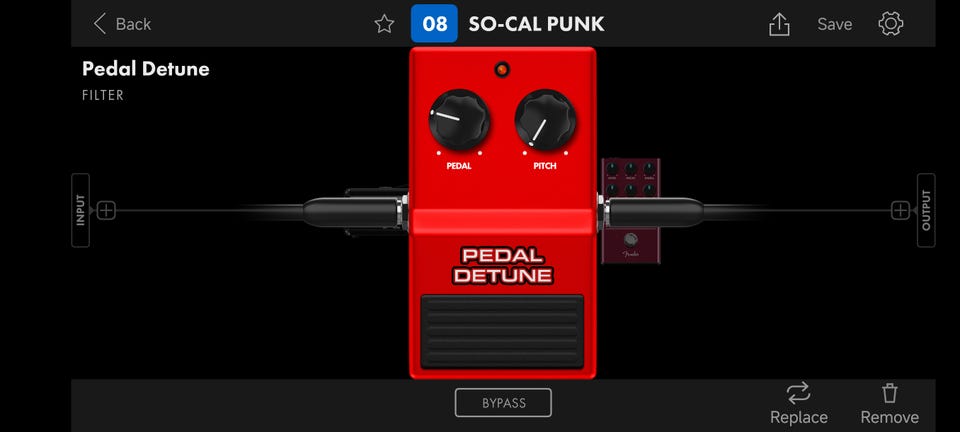This screenshot has width=960, height=432.
Task: Click the Back text button
Action: point(133,24)
